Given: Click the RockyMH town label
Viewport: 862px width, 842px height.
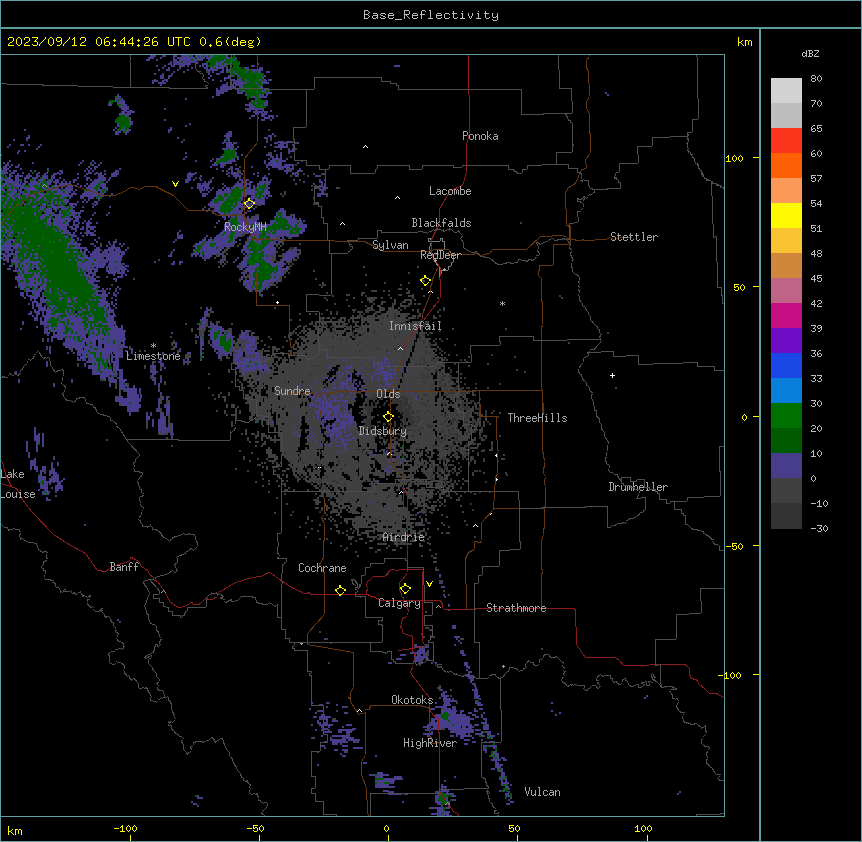Looking at the screenshot, I should point(245,227).
